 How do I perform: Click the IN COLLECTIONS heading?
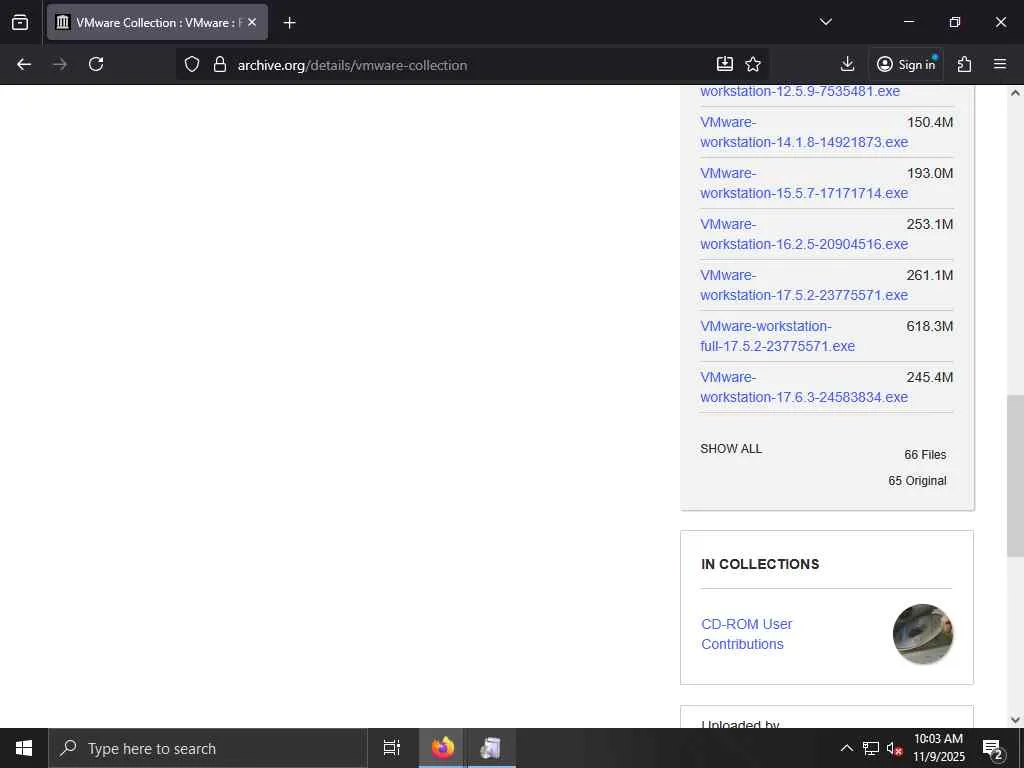[x=760, y=564]
